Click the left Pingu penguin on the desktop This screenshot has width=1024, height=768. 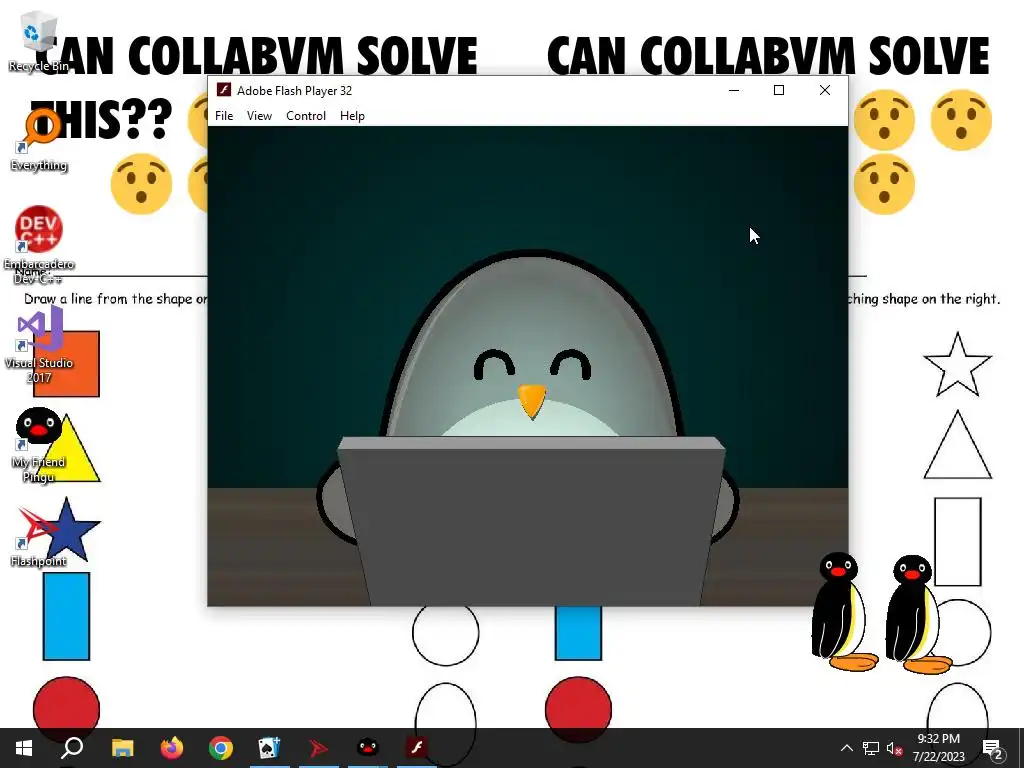pos(844,611)
